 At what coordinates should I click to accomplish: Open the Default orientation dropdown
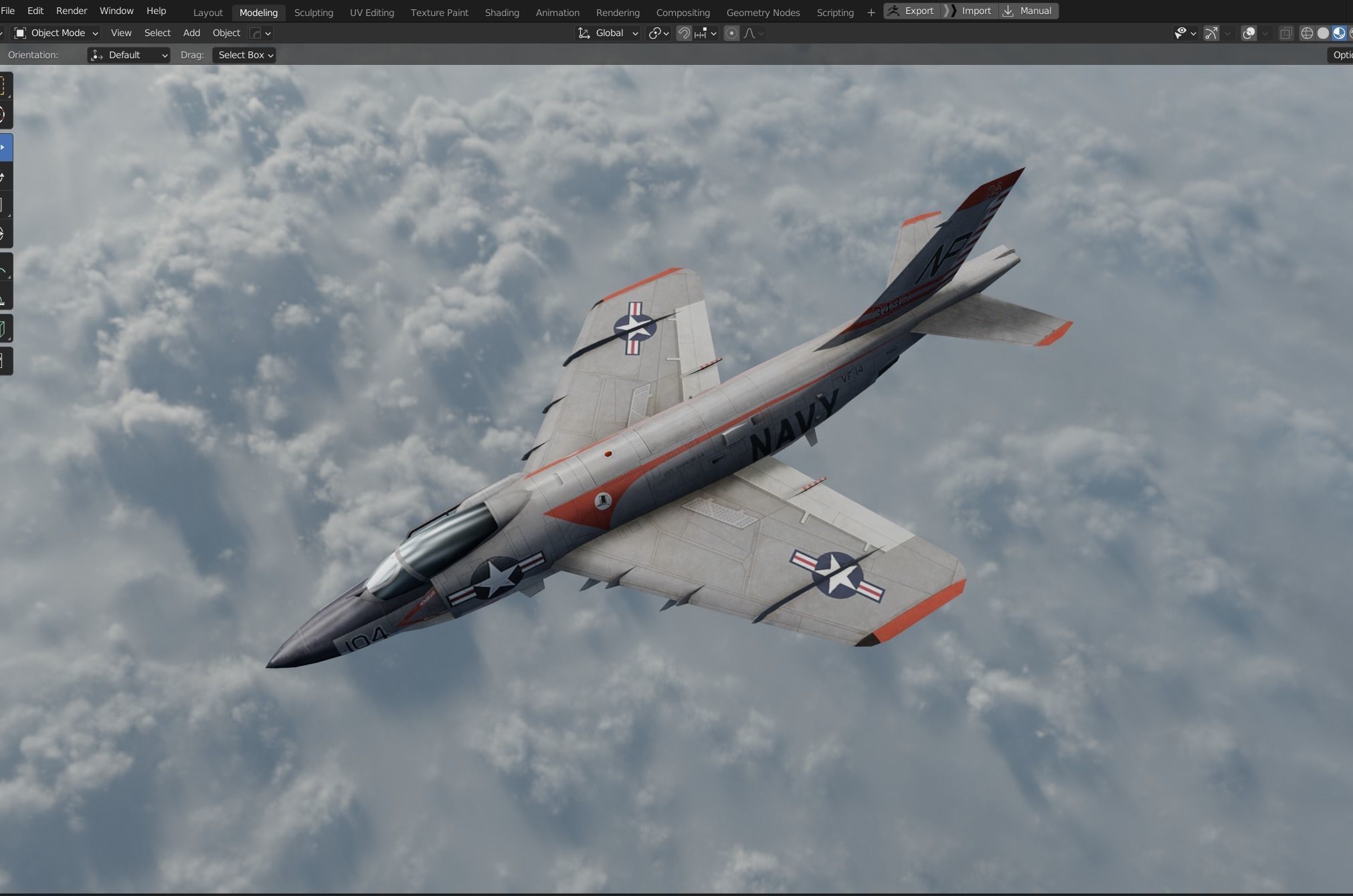tap(128, 55)
